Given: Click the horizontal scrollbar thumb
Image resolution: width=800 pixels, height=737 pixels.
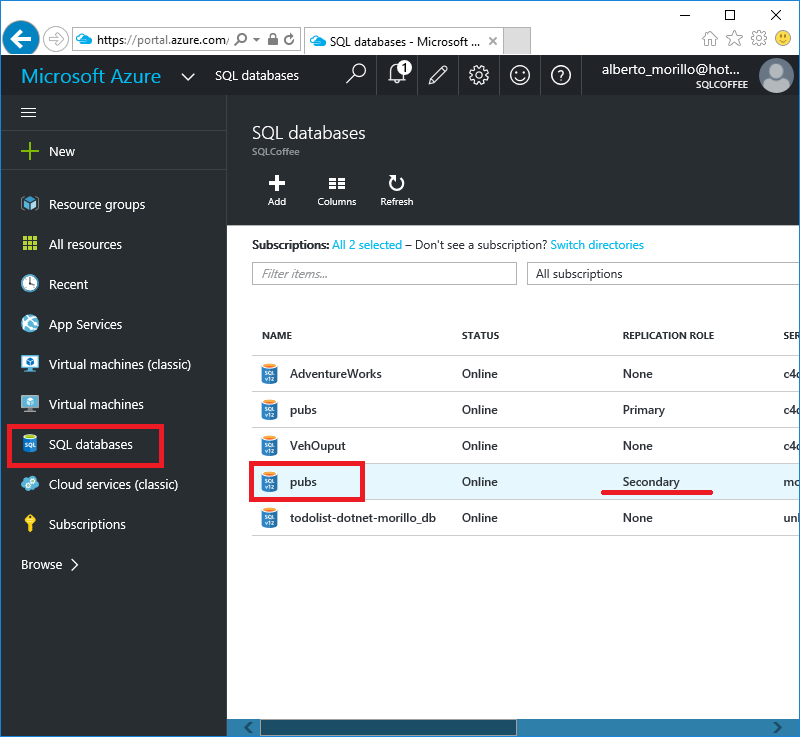Looking at the screenshot, I should coord(388,727).
